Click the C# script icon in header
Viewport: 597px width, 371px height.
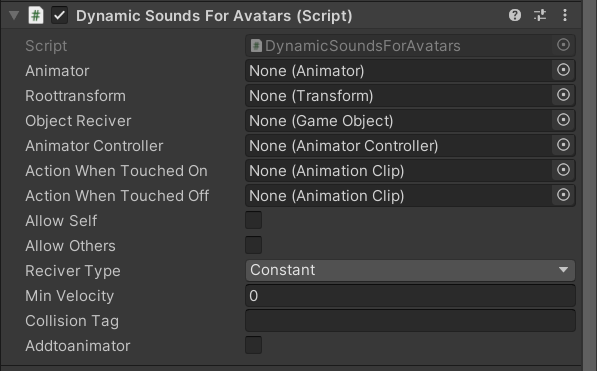(36, 16)
